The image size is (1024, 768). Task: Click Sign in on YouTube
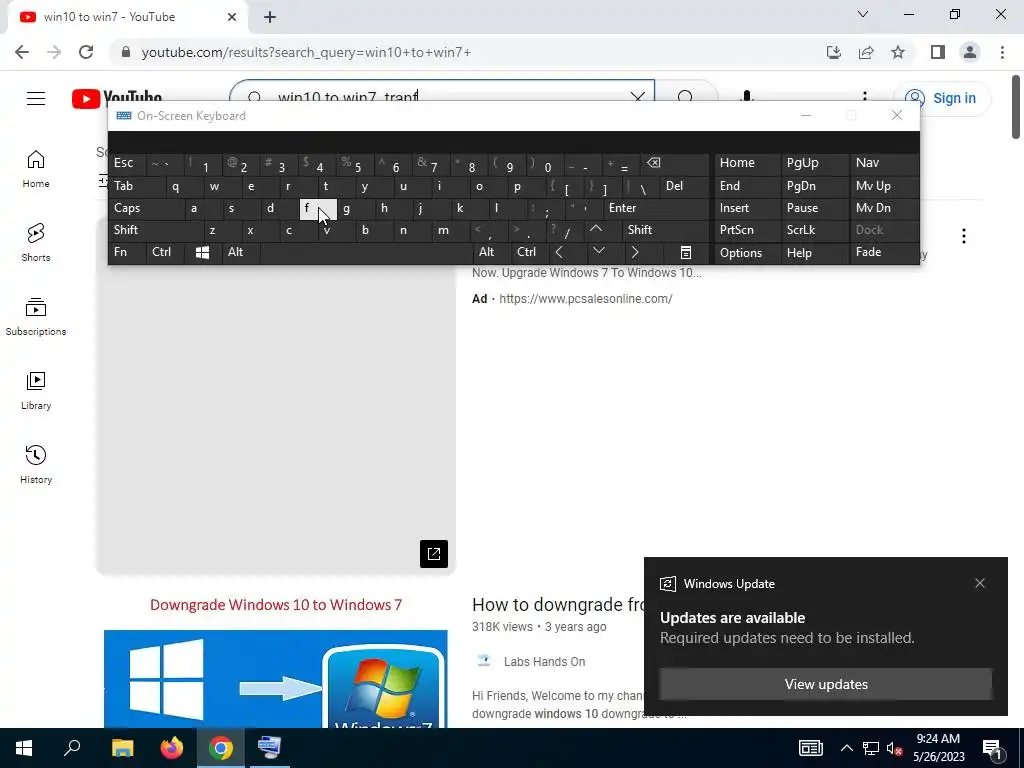[x=942, y=98]
